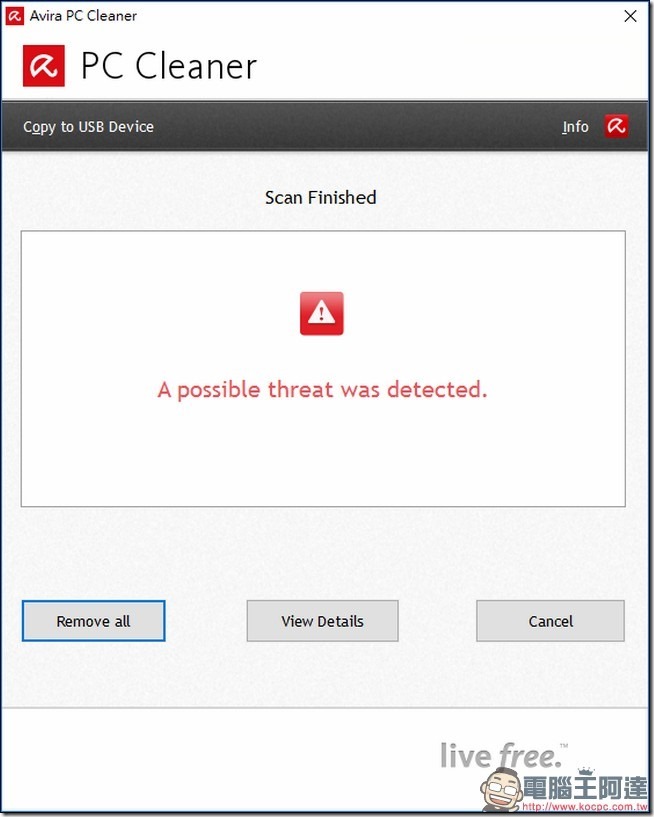This screenshot has width=654, height=817.
Task: Open the Copy to USB Device menu
Action: (88, 127)
